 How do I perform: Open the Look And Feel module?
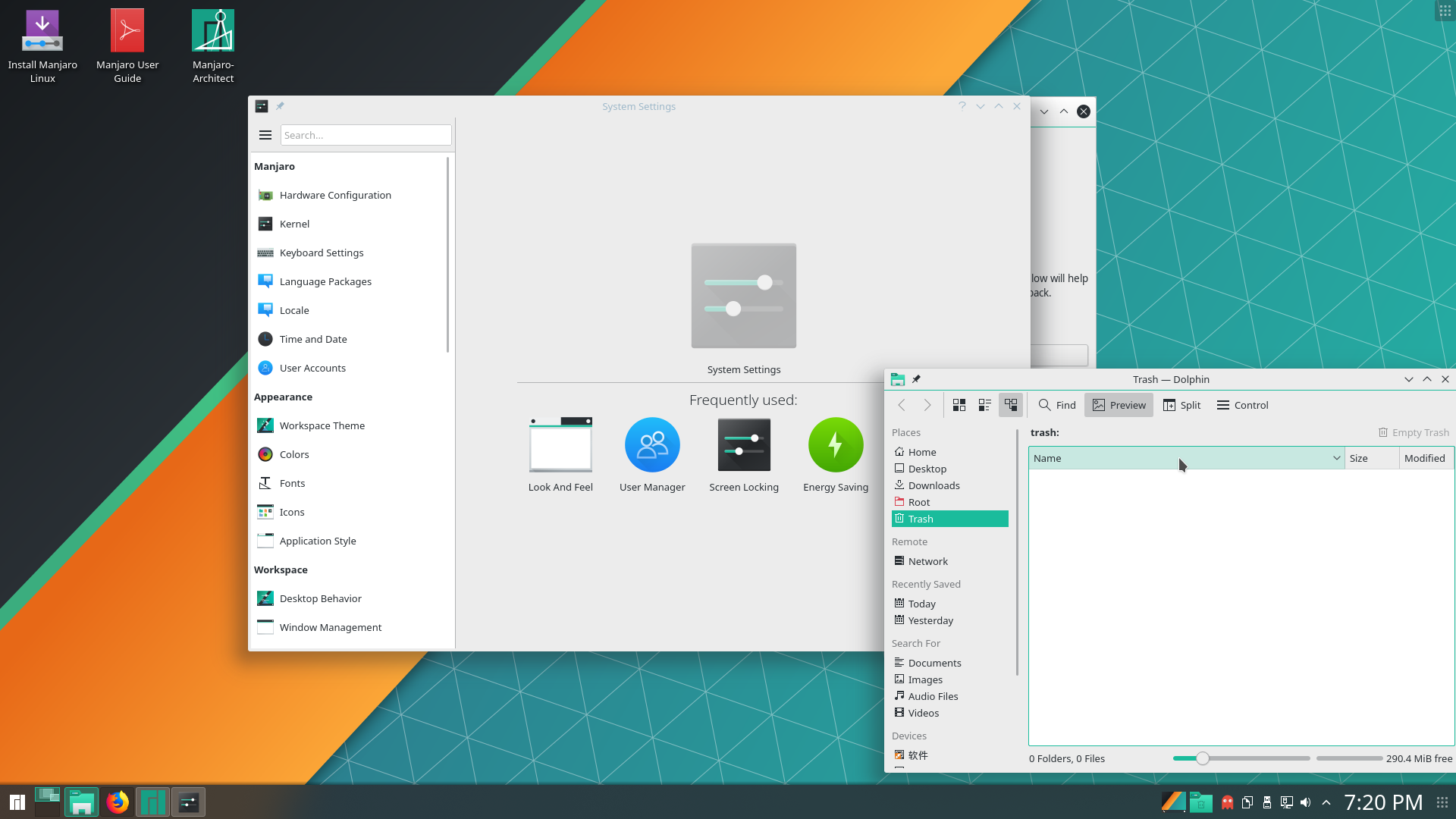[560, 454]
